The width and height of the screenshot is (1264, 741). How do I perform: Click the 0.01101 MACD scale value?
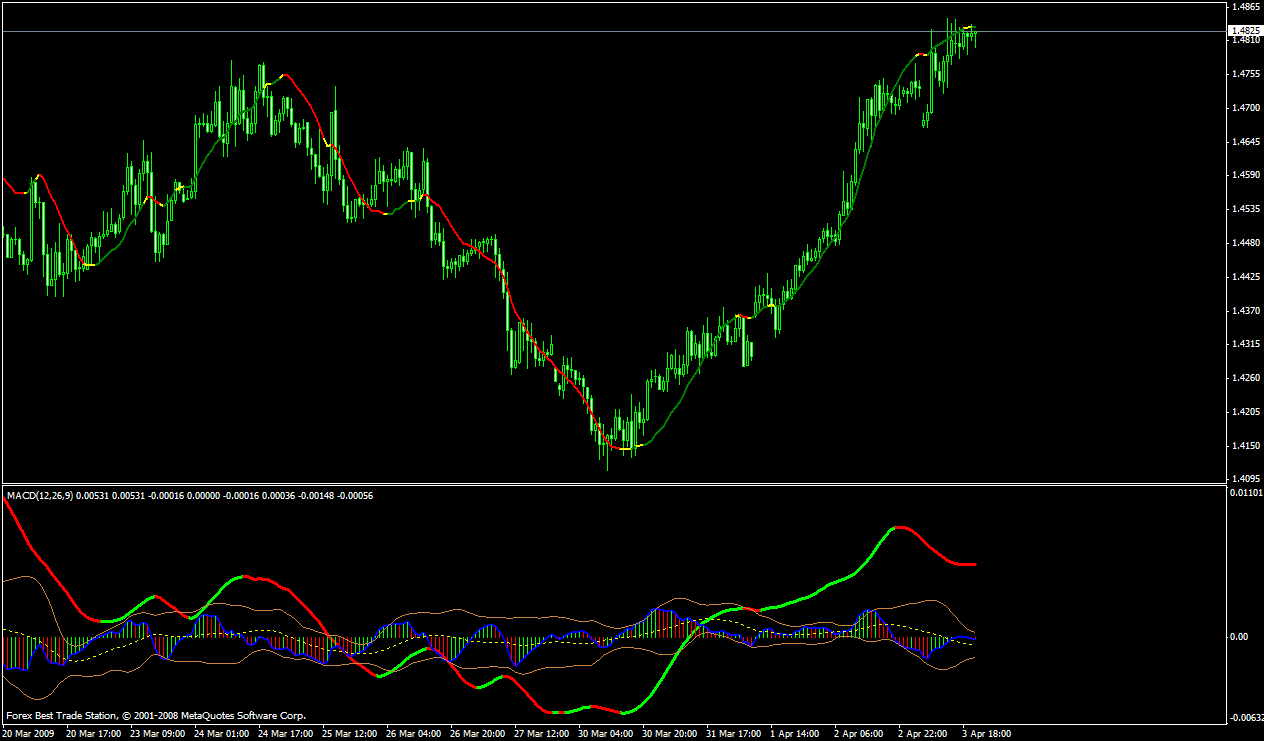pyautogui.click(x=1246, y=493)
